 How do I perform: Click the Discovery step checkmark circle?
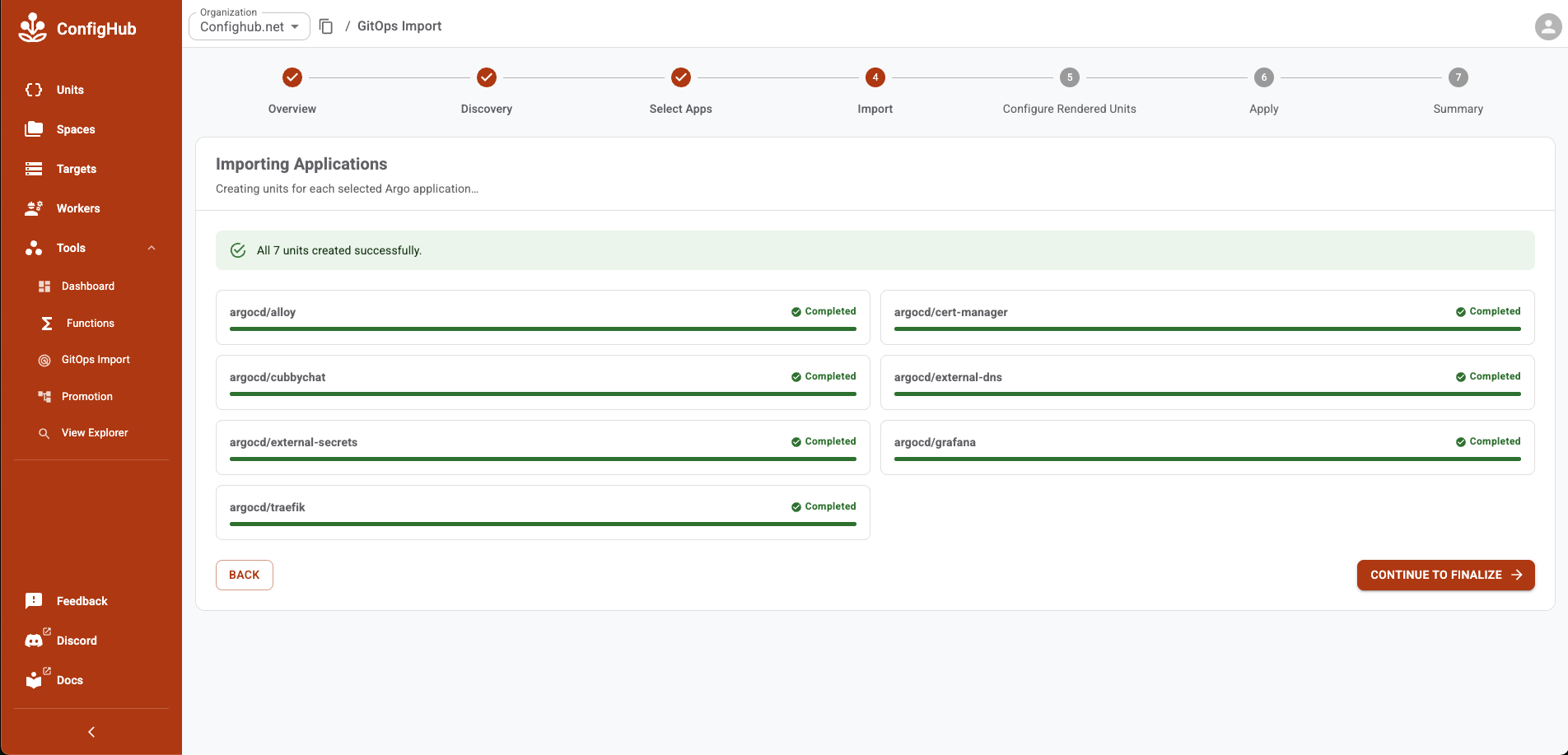487,77
